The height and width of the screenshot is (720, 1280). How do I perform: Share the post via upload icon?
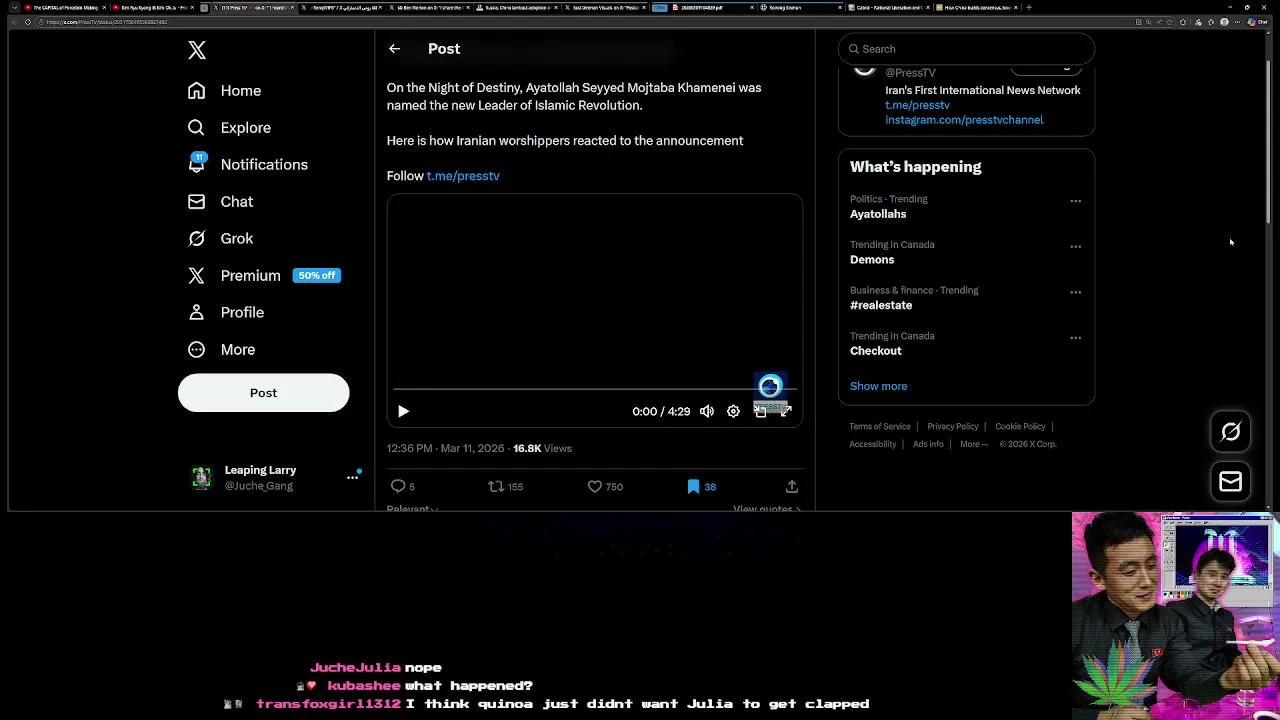click(x=792, y=487)
